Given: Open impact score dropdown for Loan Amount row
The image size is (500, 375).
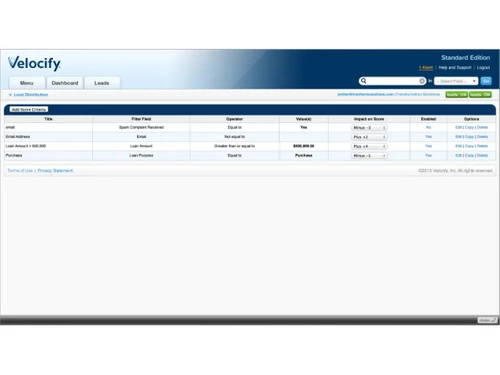Looking at the screenshot, I should click(x=369, y=146).
